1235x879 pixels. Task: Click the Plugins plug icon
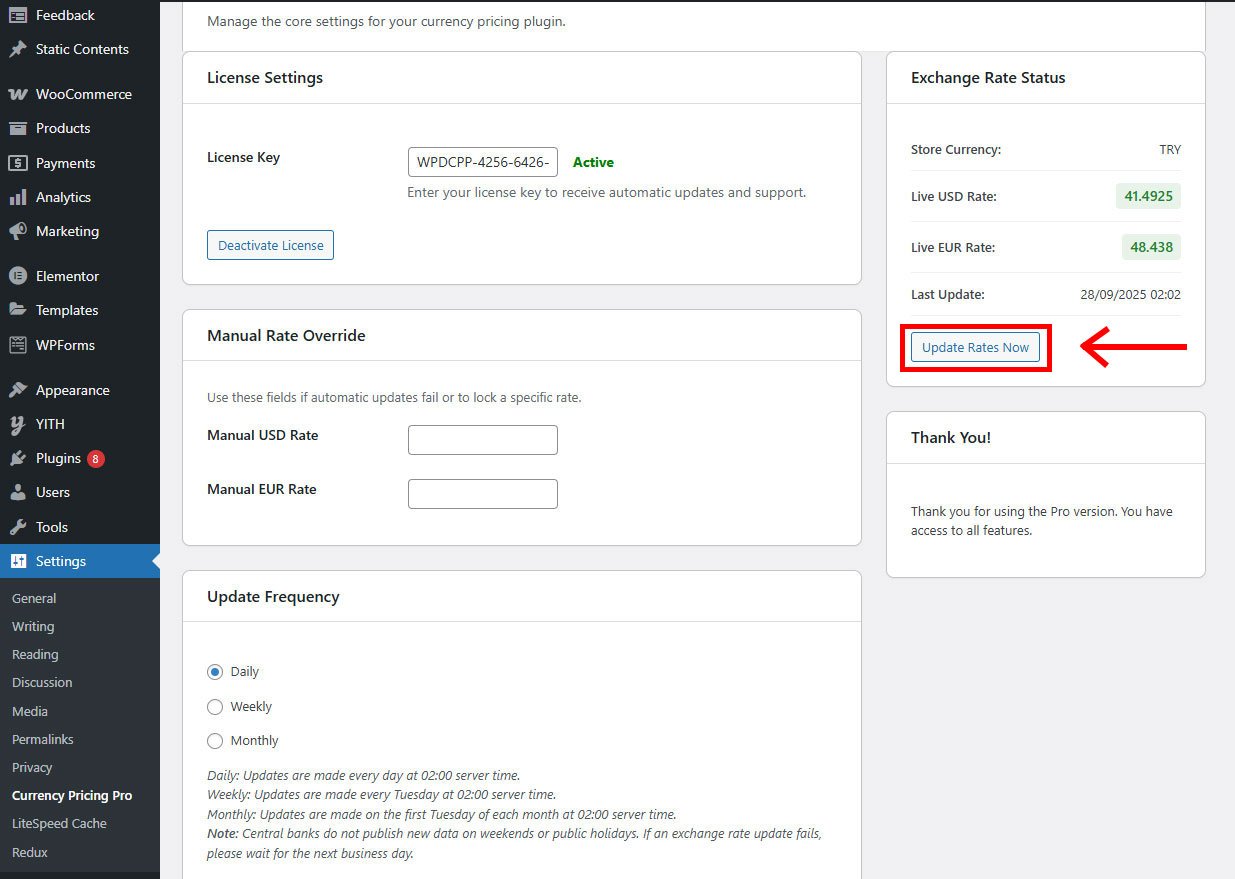pyautogui.click(x=18, y=458)
